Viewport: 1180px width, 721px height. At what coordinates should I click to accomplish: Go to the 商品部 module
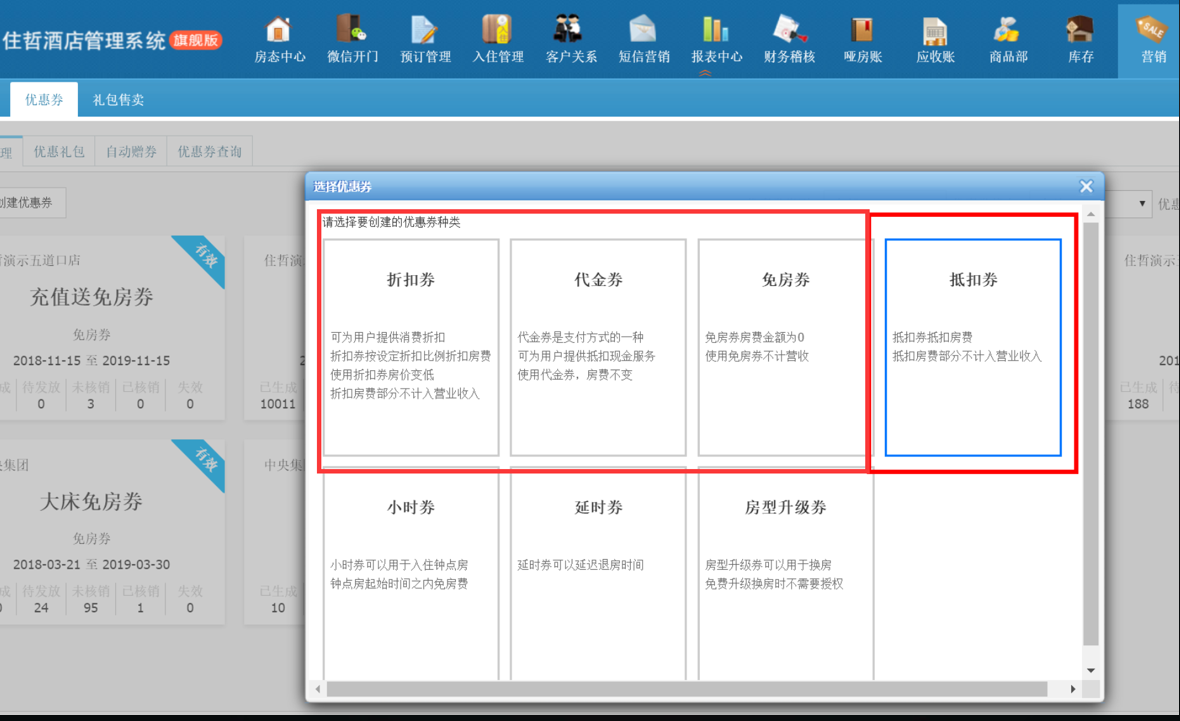tap(1008, 40)
